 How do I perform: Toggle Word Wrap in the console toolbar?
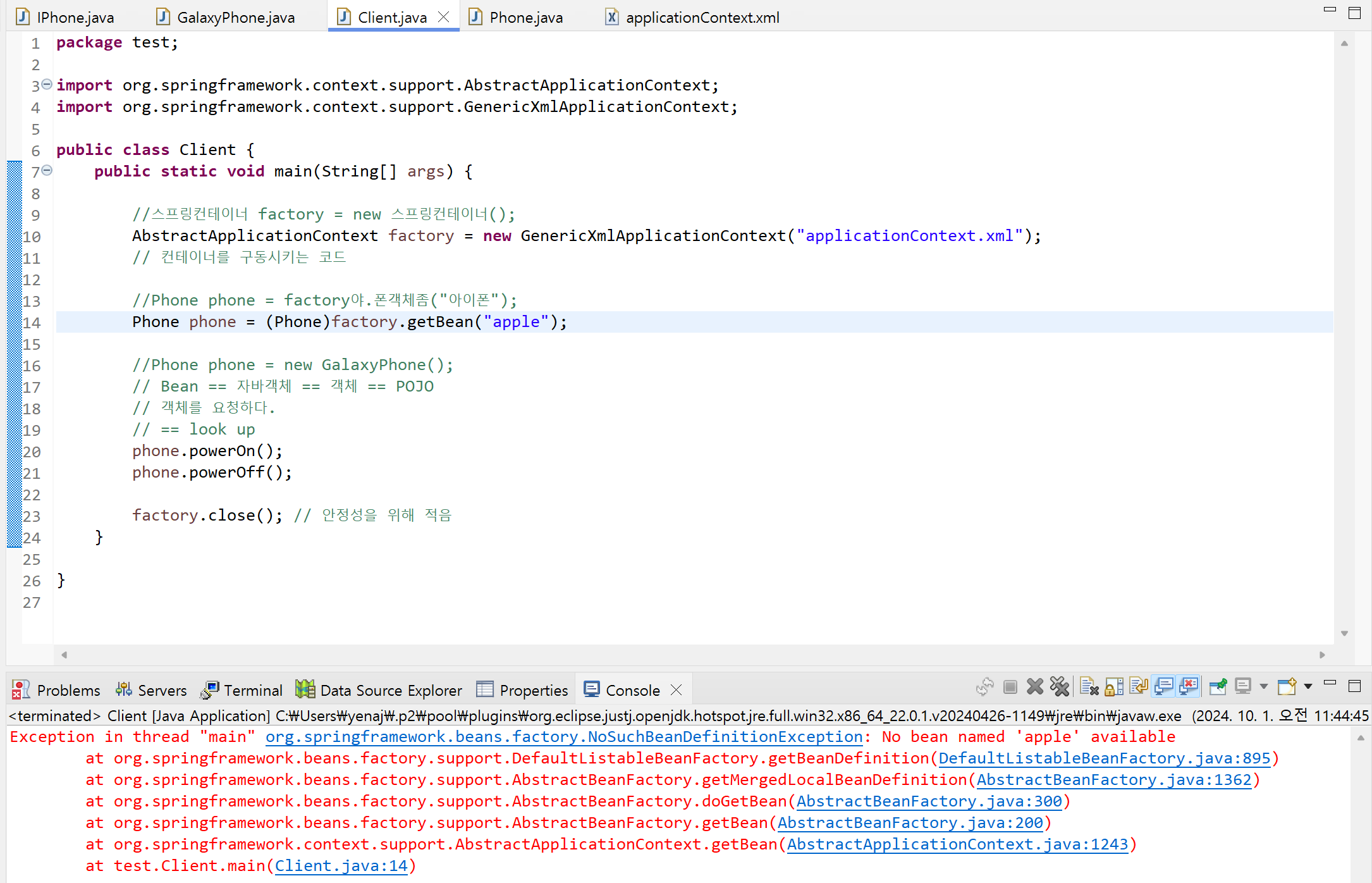pyautogui.click(x=1139, y=687)
